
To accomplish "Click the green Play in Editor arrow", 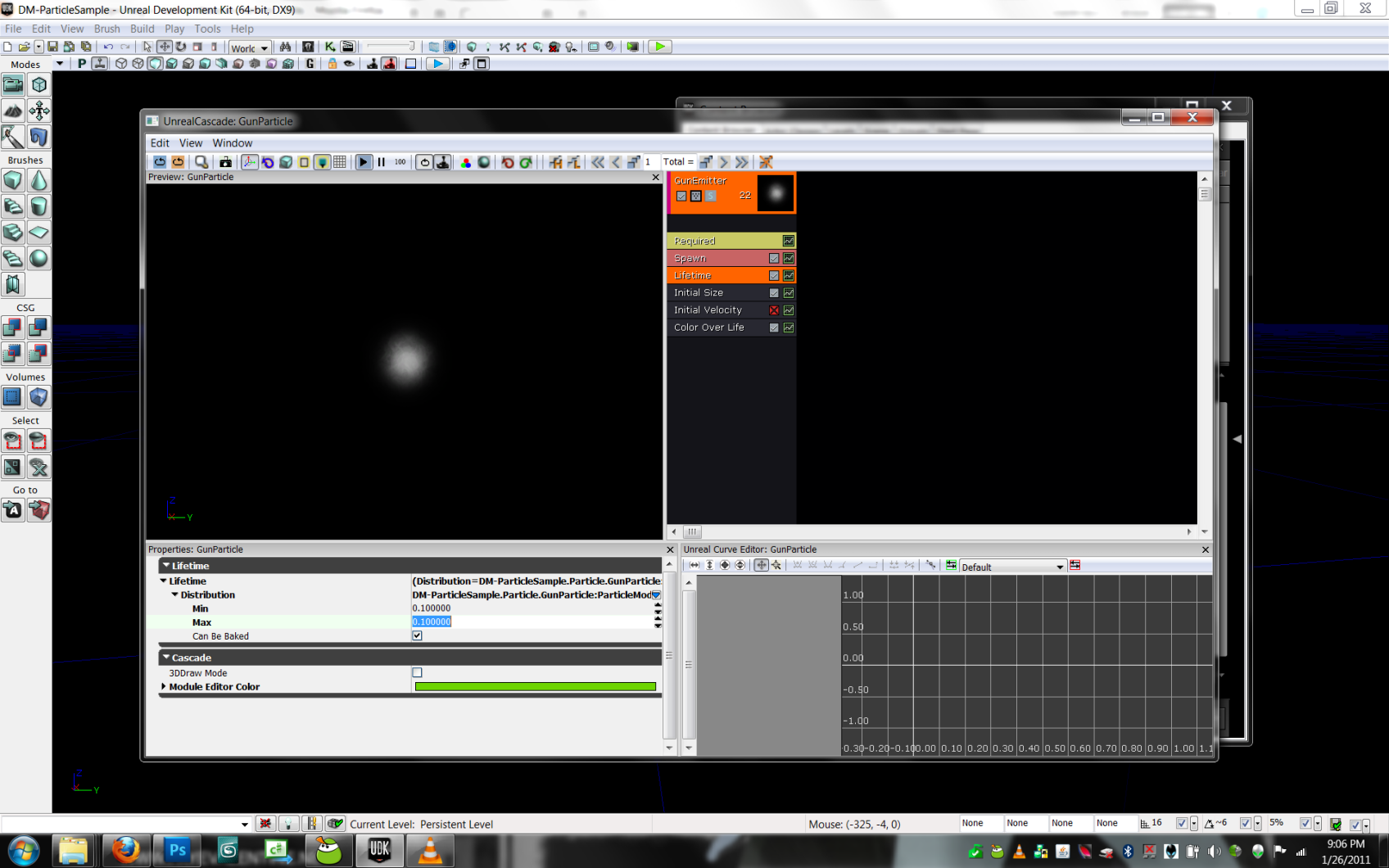I will (659, 47).
